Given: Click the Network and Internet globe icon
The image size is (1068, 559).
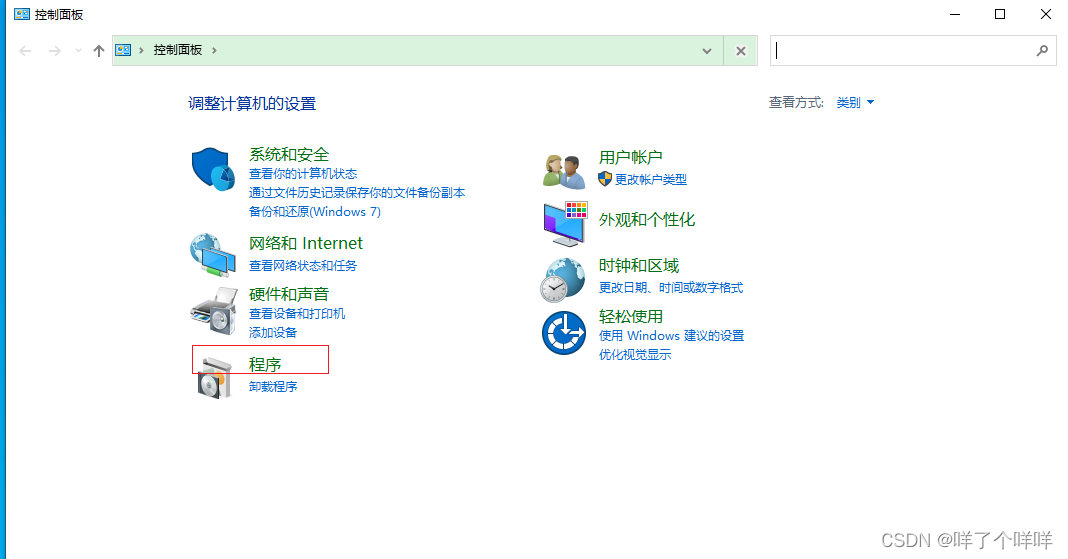Looking at the screenshot, I should click(x=213, y=255).
